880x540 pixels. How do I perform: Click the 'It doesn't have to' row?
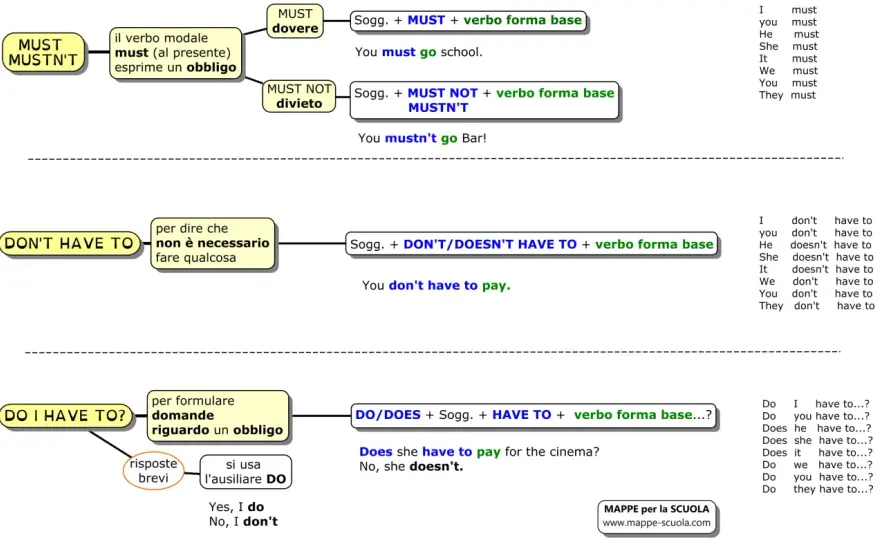pos(816,269)
